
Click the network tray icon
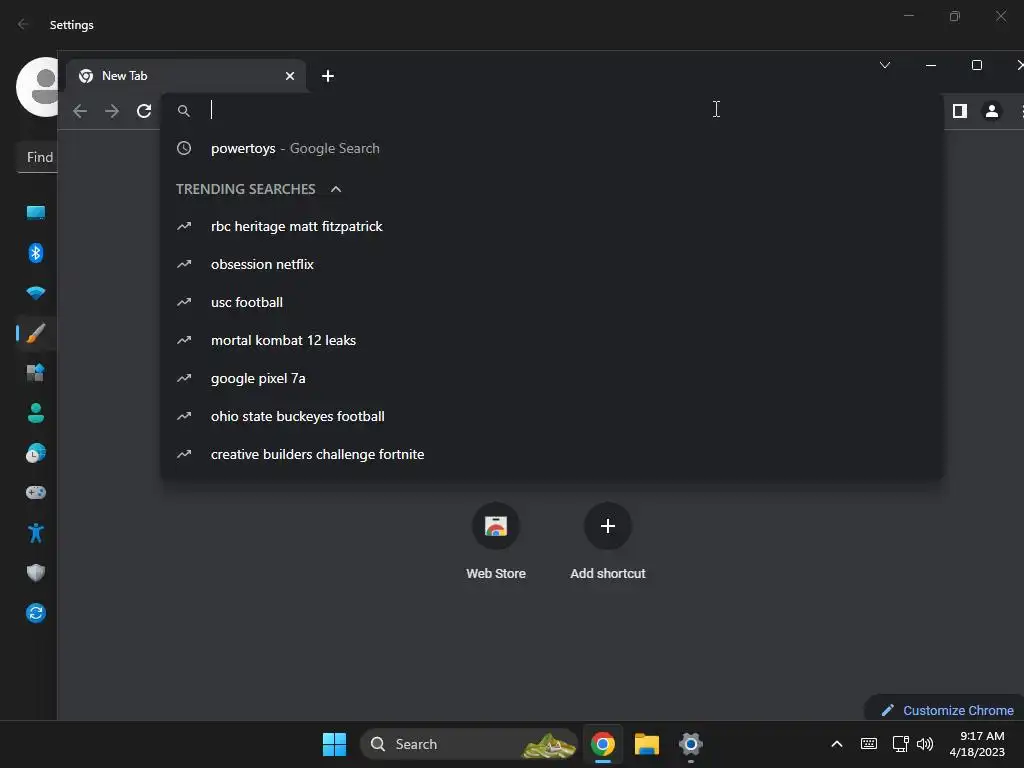901,744
